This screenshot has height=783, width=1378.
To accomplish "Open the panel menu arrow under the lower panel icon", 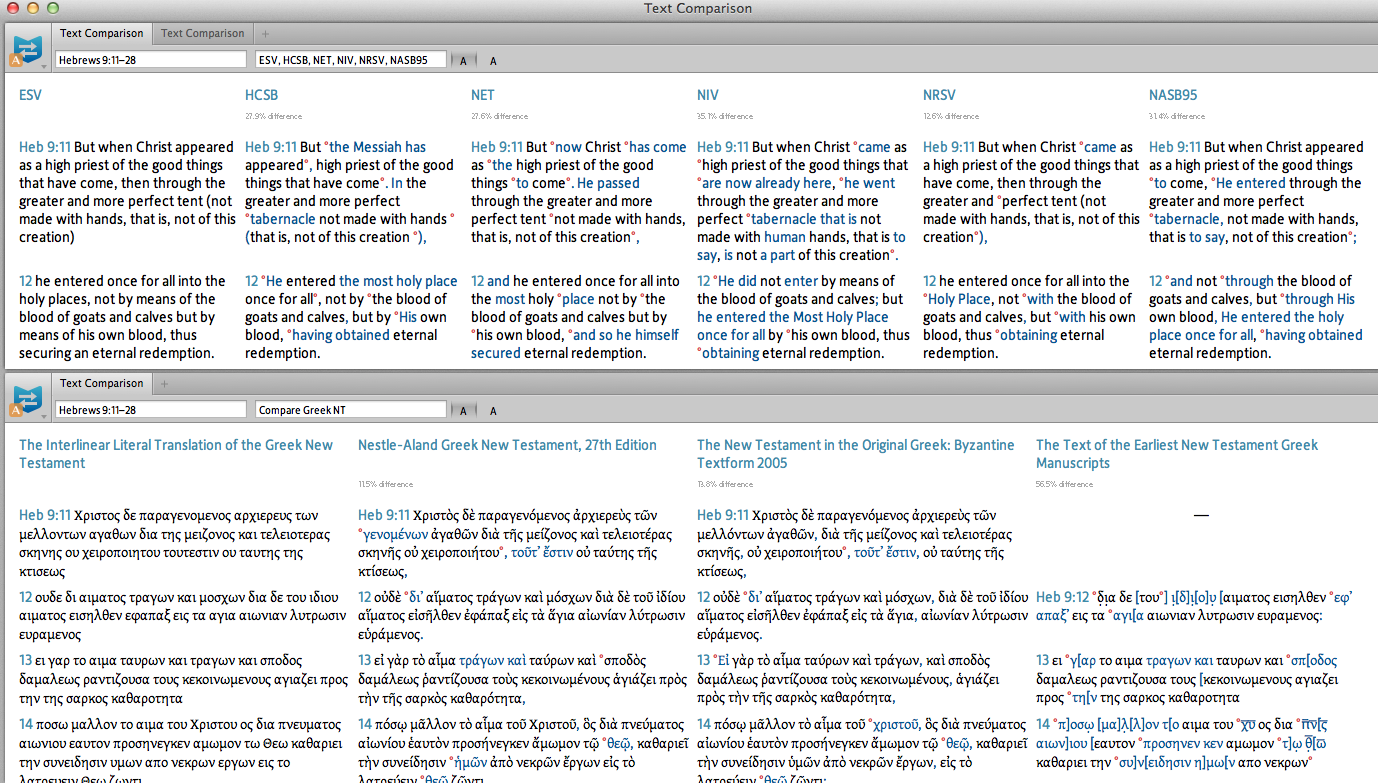I will coord(43,417).
